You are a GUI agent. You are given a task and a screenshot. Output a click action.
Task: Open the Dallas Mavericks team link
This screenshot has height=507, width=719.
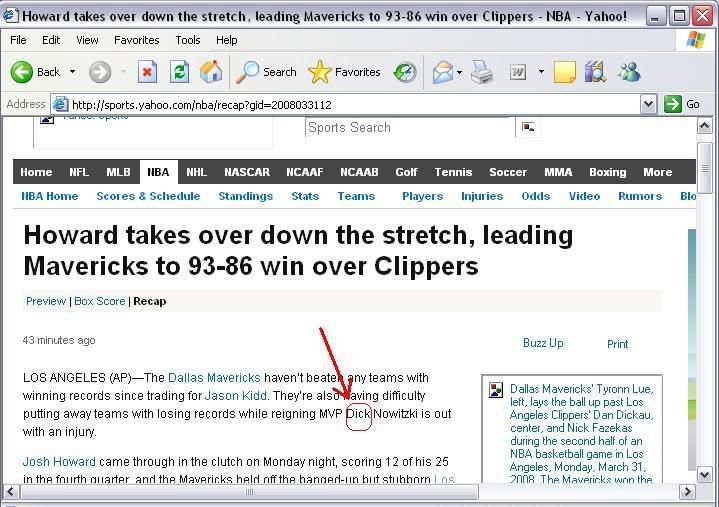214,378
